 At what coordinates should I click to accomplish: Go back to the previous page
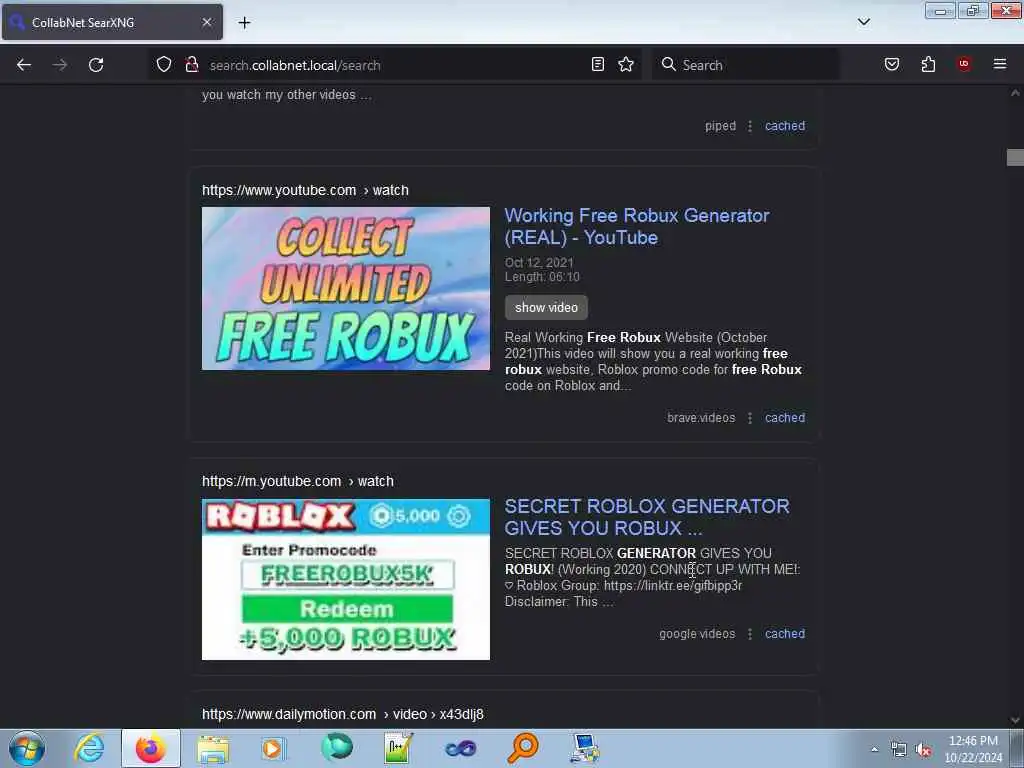point(24,65)
